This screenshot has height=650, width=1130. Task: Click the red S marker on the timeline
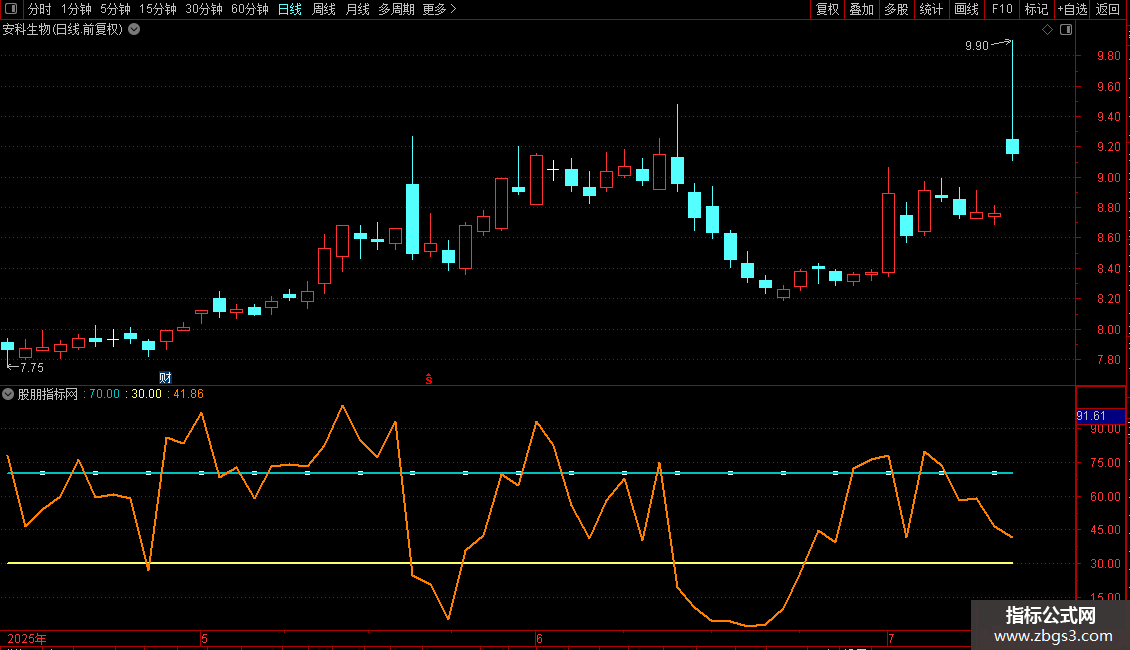click(x=429, y=379)
